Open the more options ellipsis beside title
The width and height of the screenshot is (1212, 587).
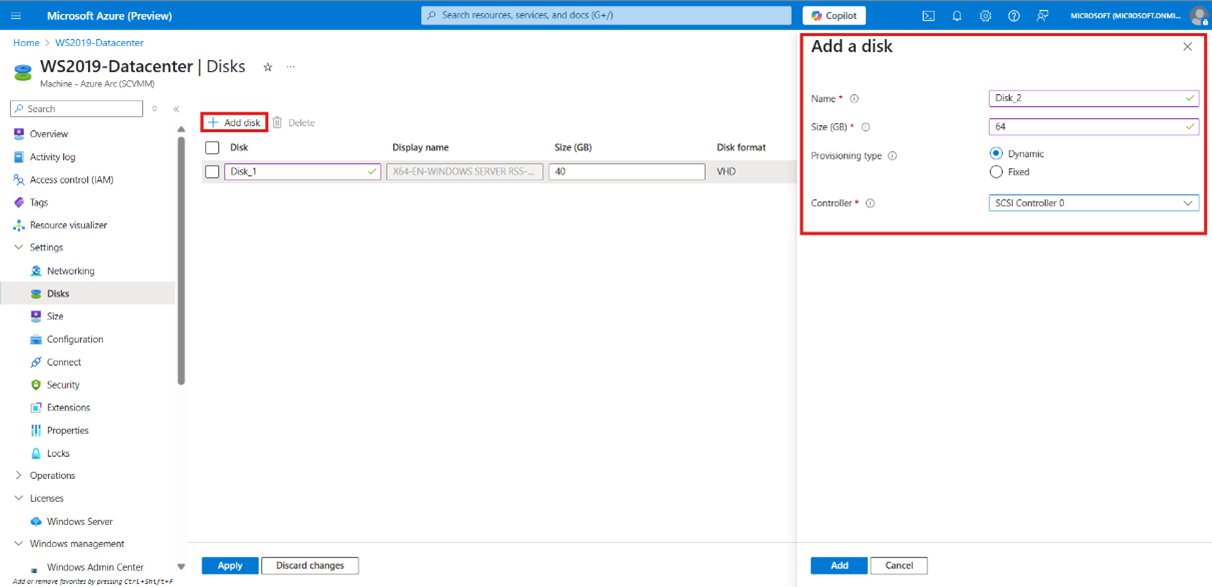coord(291,67)
